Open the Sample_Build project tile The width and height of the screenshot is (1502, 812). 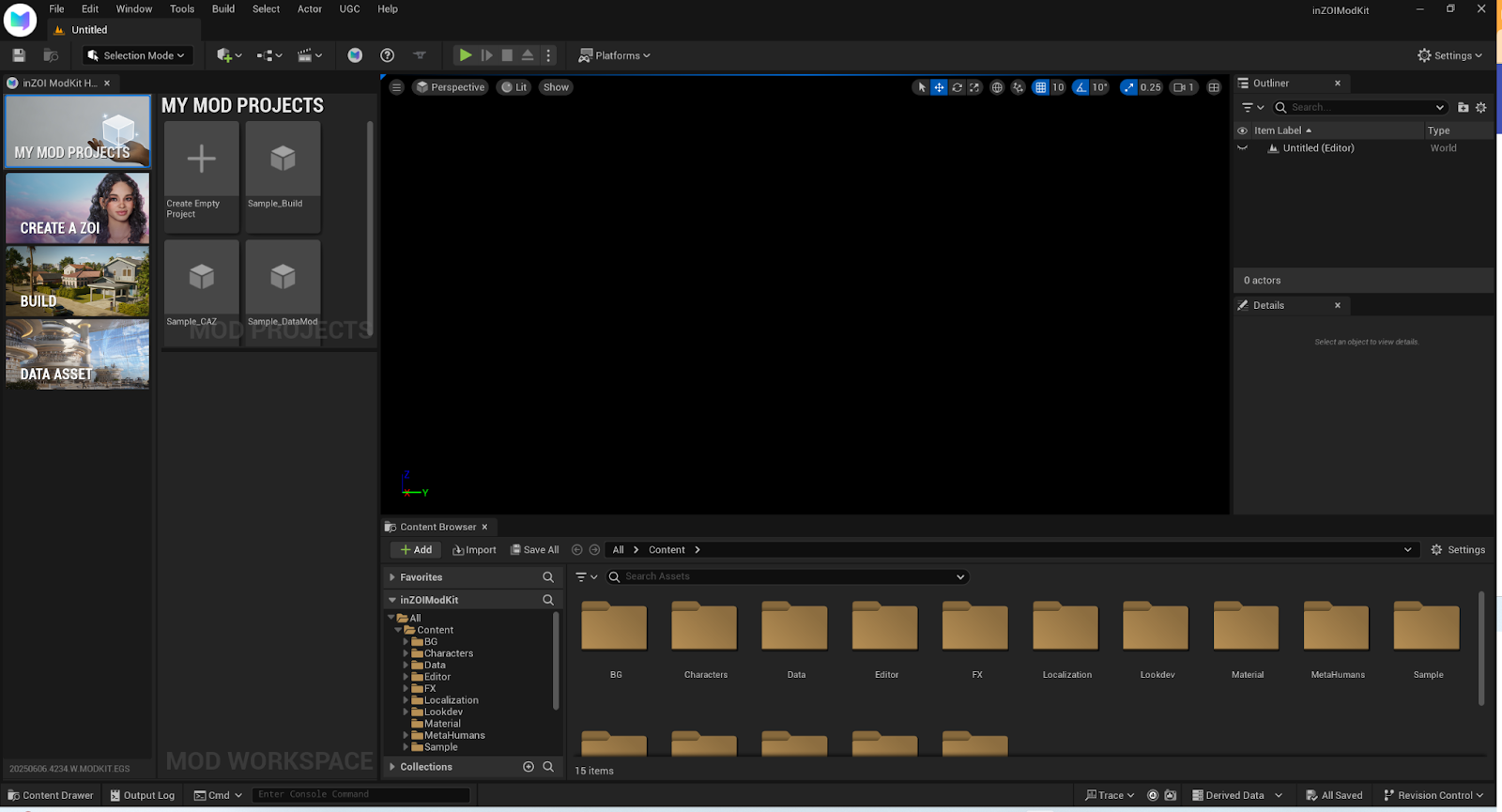click(283, 176)
